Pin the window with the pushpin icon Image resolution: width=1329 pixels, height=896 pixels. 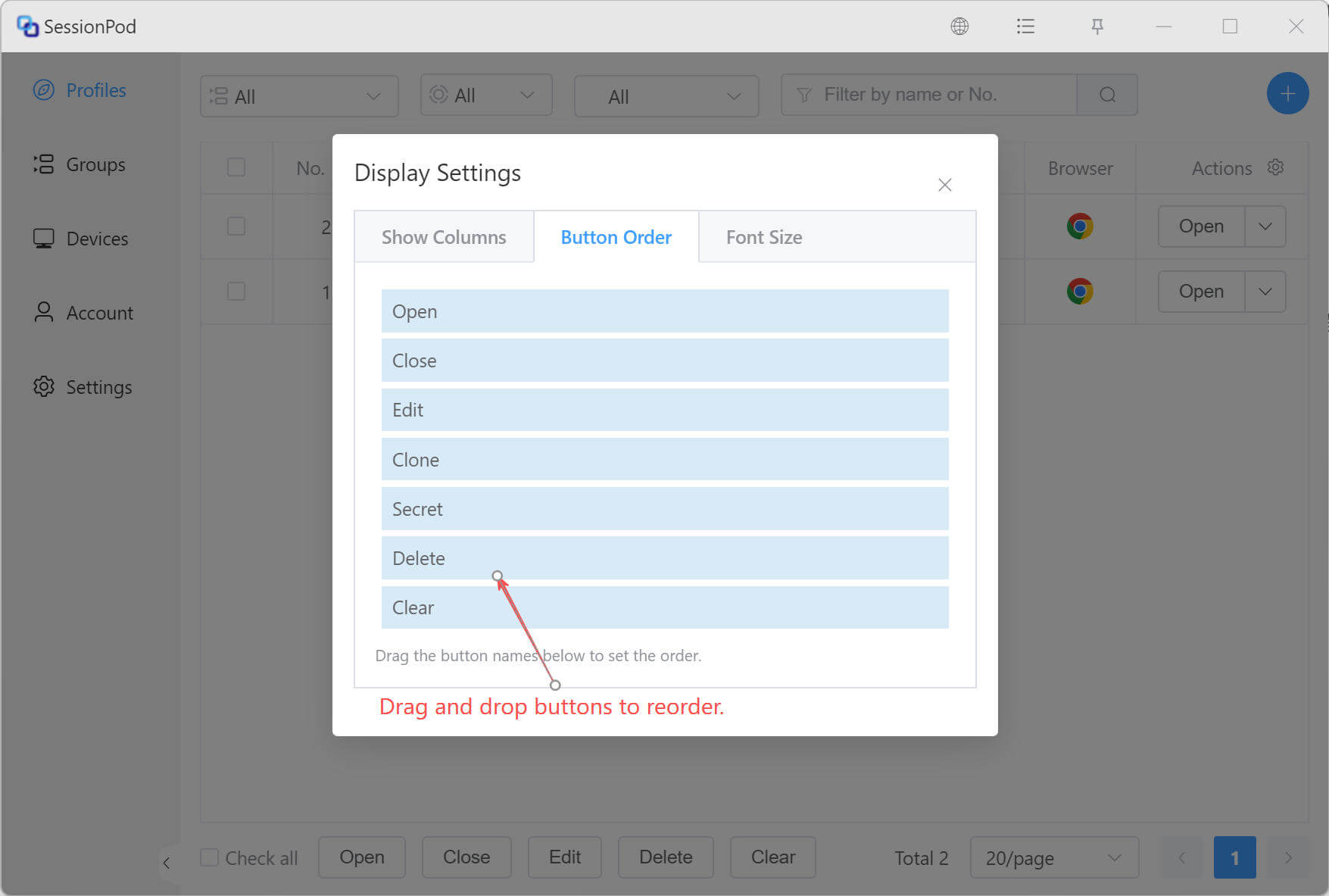pos(1097,27)
